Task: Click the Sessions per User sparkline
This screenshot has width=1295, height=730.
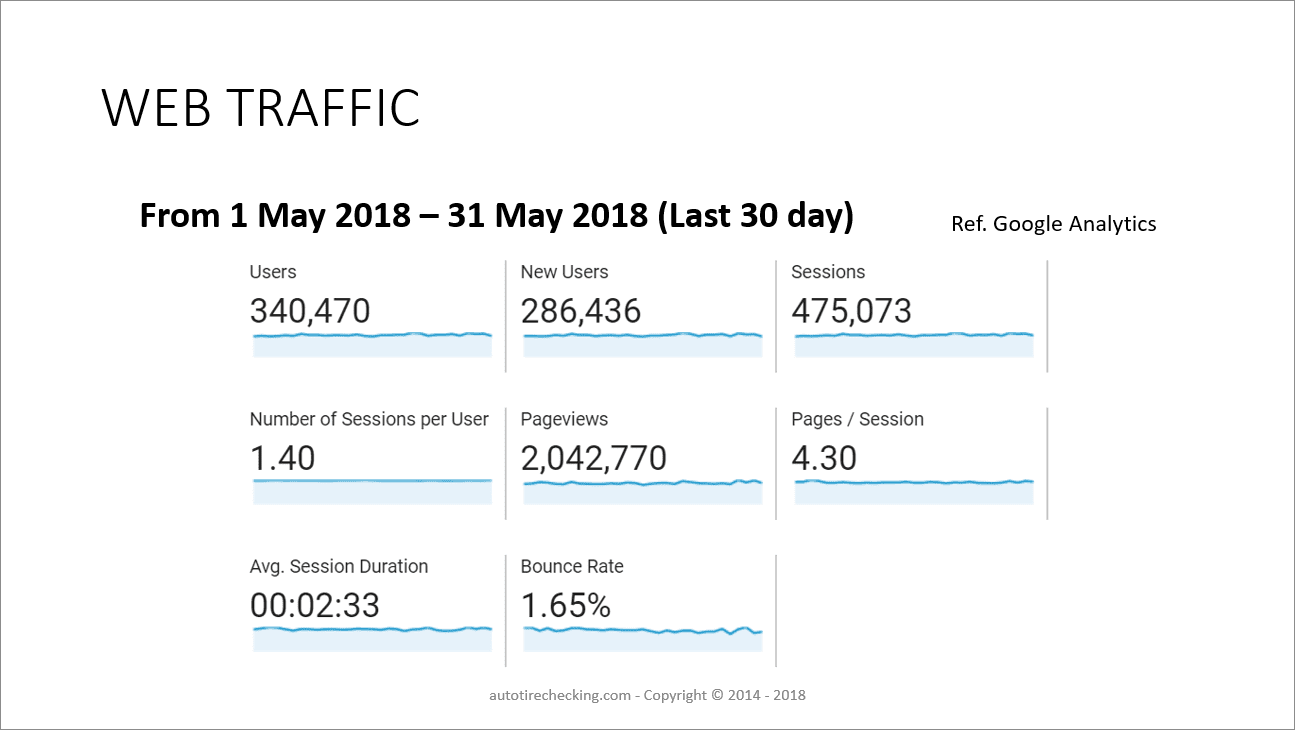Action: pos(372,492)
